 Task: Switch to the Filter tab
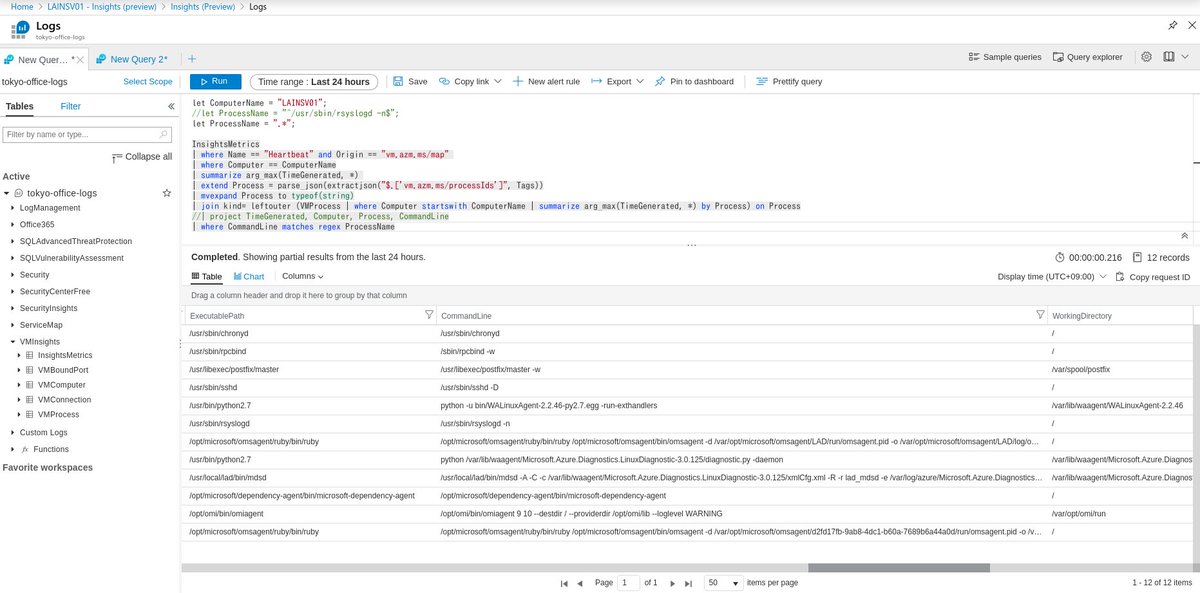(x=71, y=106)
